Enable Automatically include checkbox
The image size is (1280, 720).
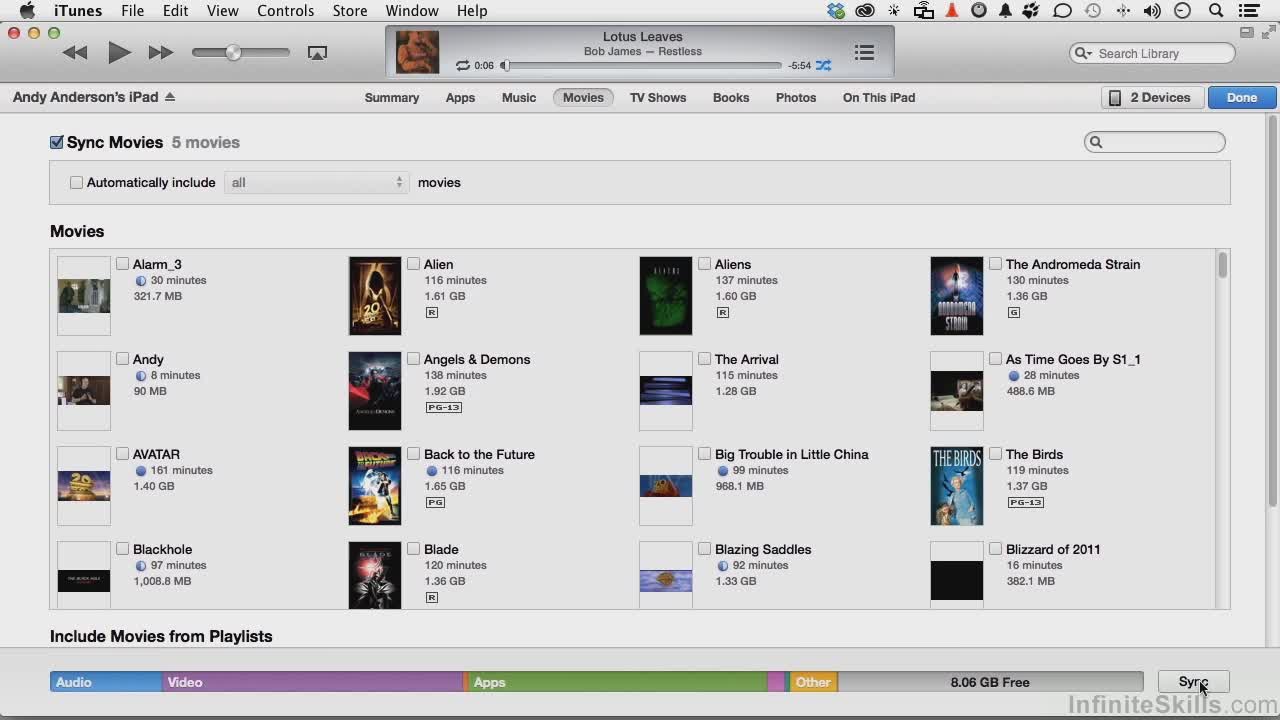point(76,182)
